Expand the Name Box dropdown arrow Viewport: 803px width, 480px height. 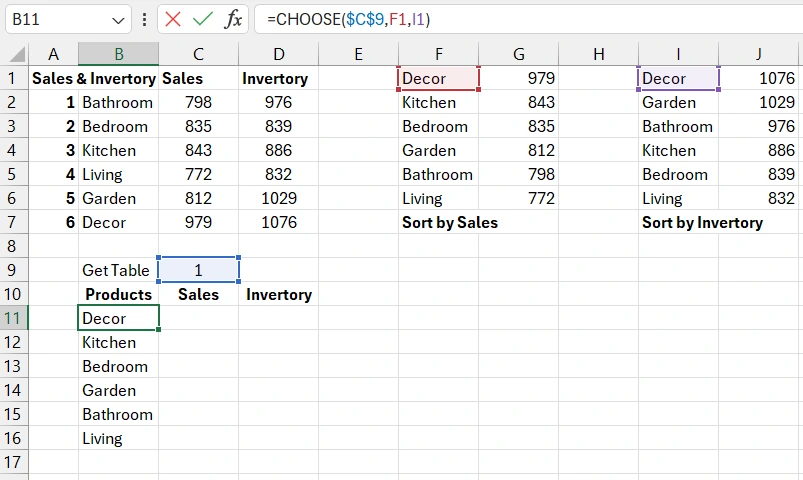119,19
